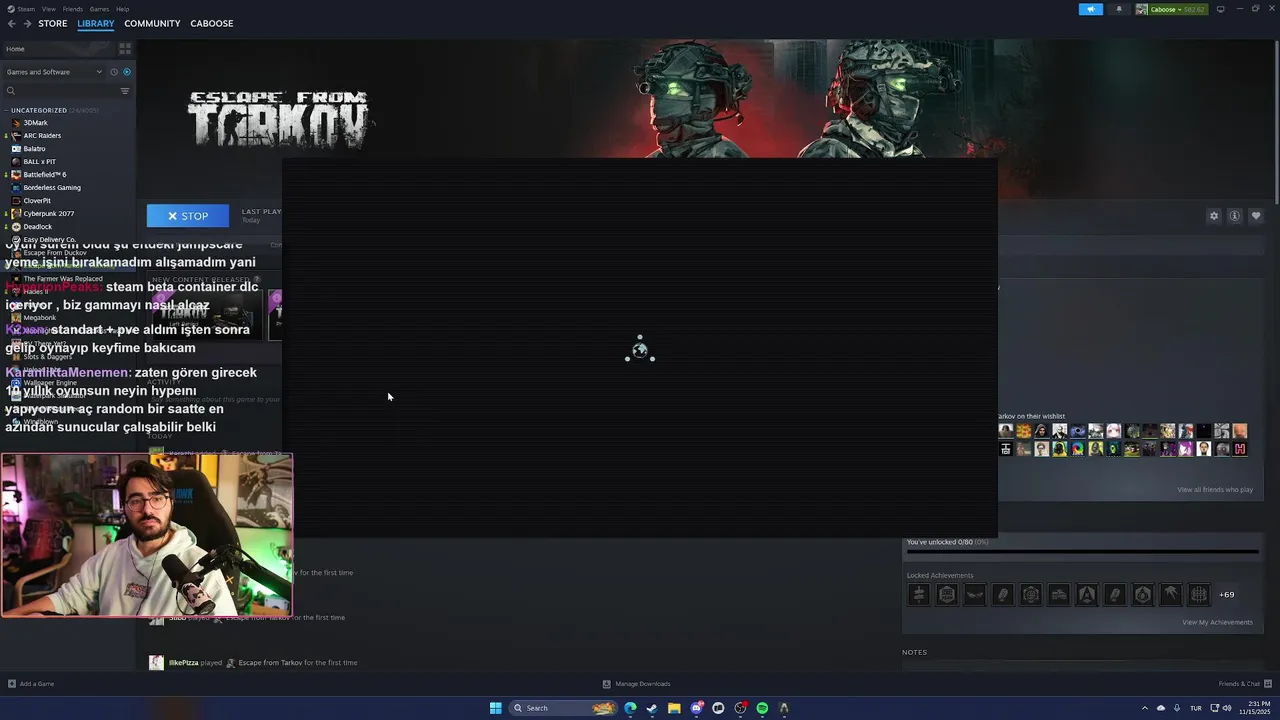Open the STORE tab

point(53,23)
